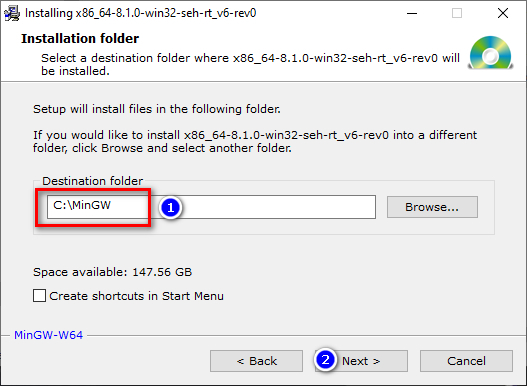Close the installer with the X button
Image resolution: width=527 pixels, height=386 pixels.
503,13
